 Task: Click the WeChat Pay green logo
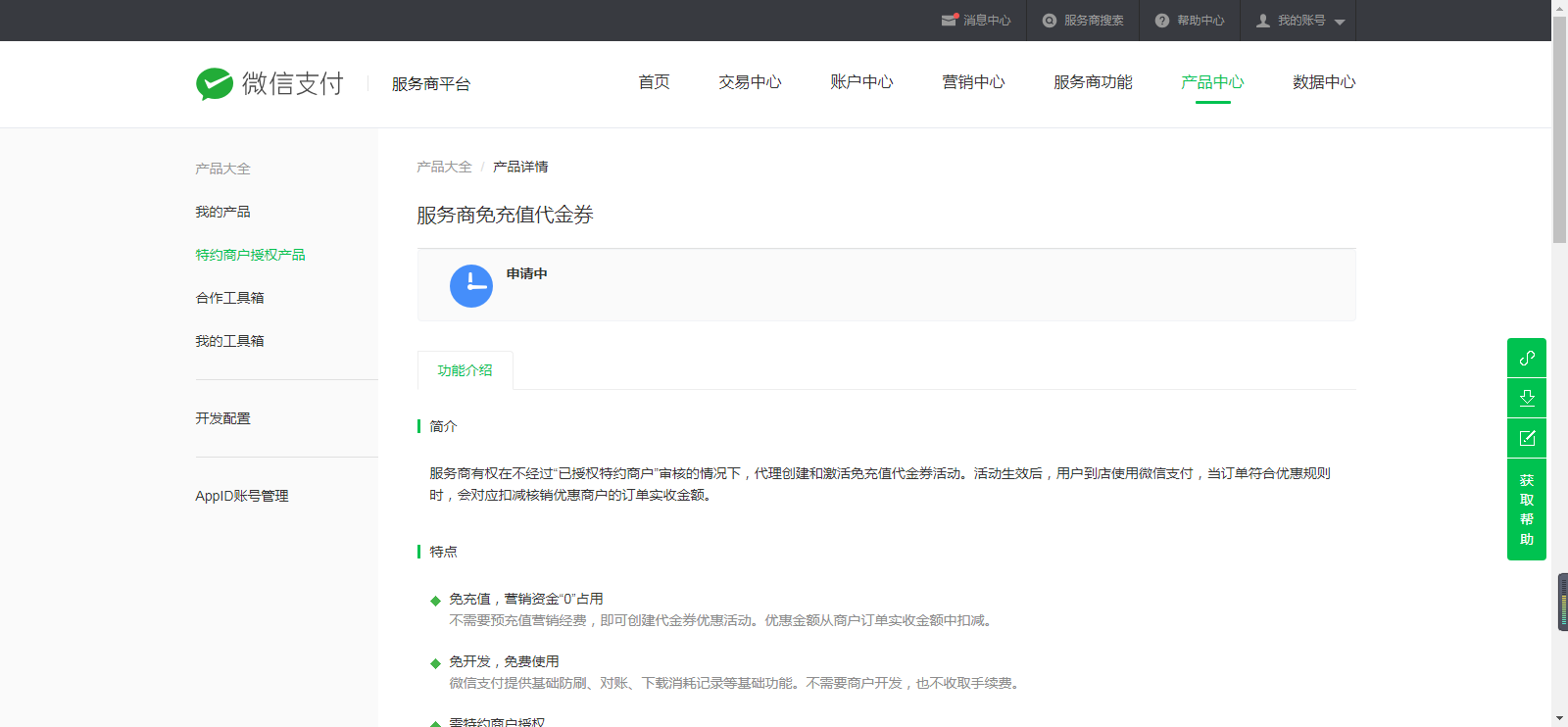(215, 84)
